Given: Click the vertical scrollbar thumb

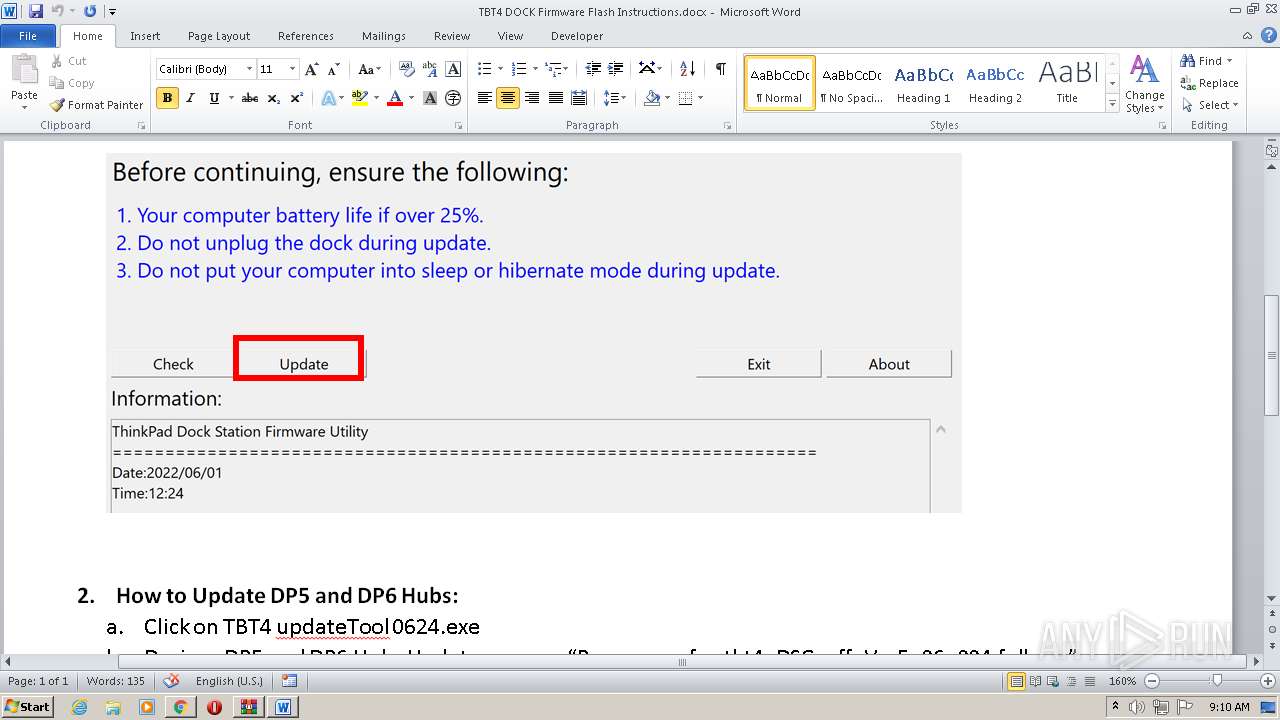Looking at the screenshot, I should click(x=1271, y=355).
